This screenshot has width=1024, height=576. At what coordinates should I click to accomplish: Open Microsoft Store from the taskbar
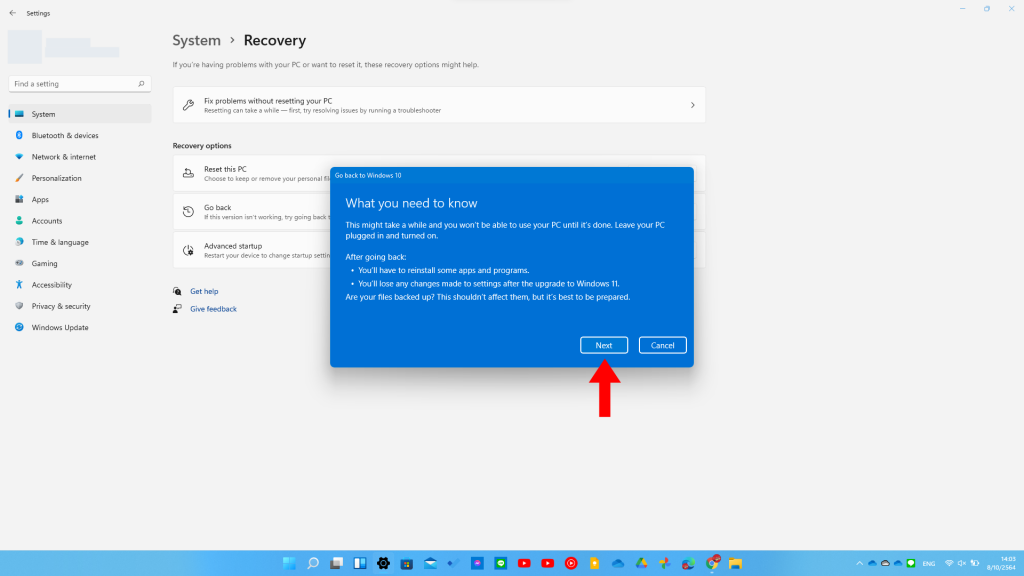[407, 563]
